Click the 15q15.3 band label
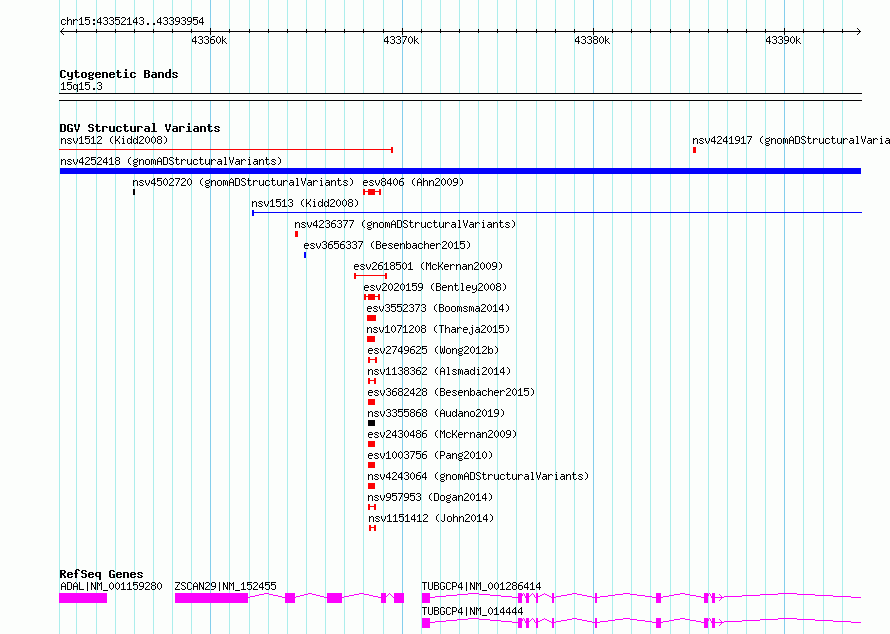 tap(81, 86)
